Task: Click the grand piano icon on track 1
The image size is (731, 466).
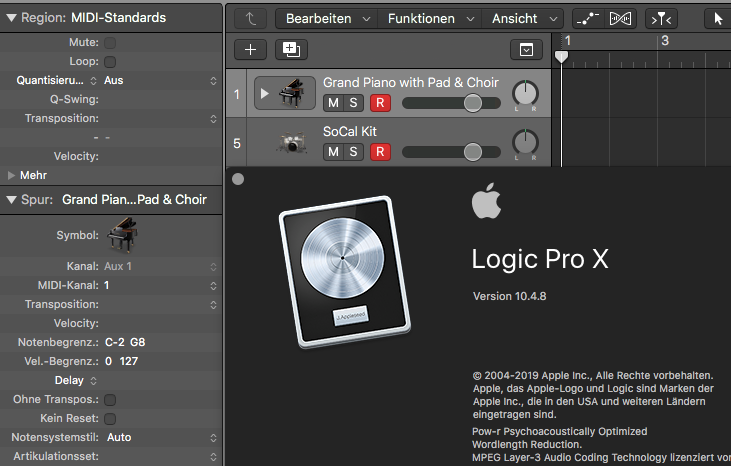Action: (x=292, y=93)
